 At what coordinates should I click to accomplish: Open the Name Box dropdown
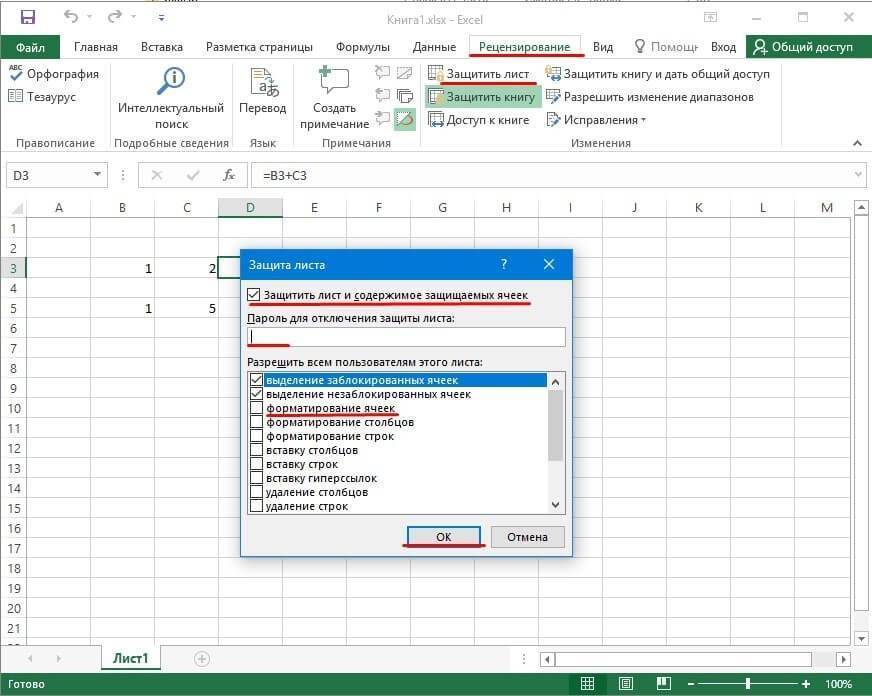pyautogui.click(x=96, y=174)
